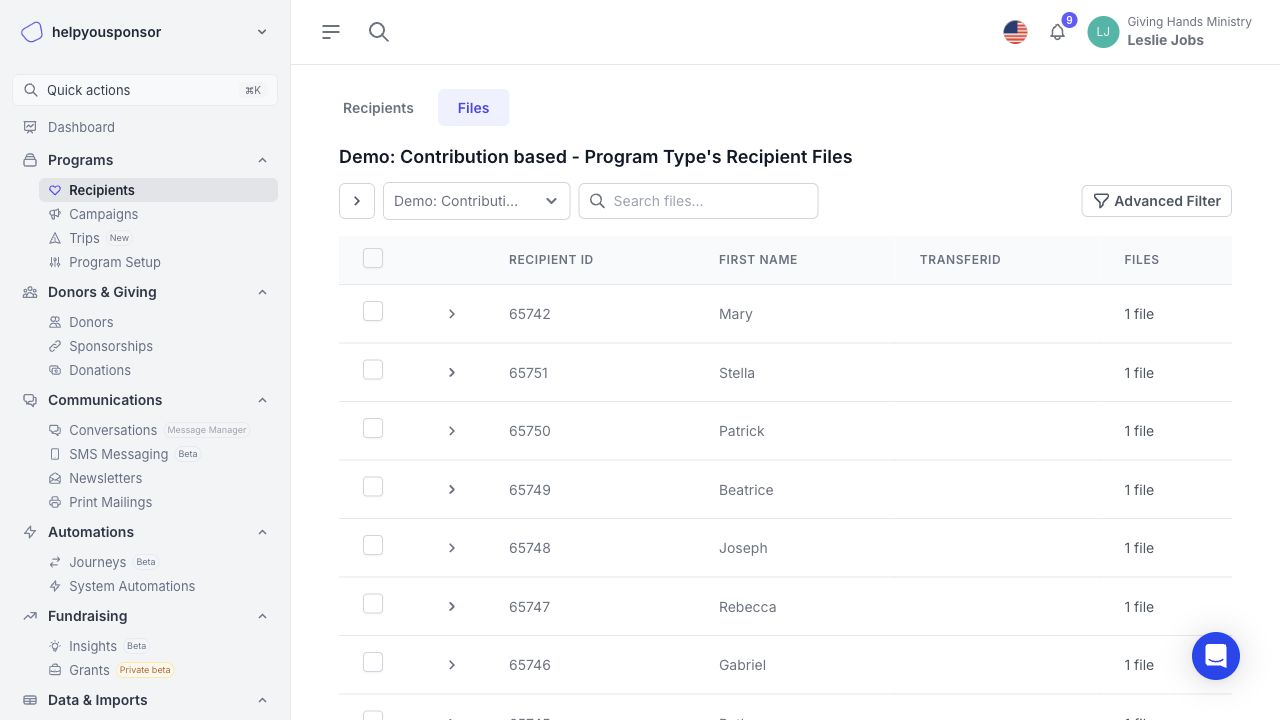Check the box for recipient 65749
The height and width of the screenshot is (720, 1280).
(373, 487)
